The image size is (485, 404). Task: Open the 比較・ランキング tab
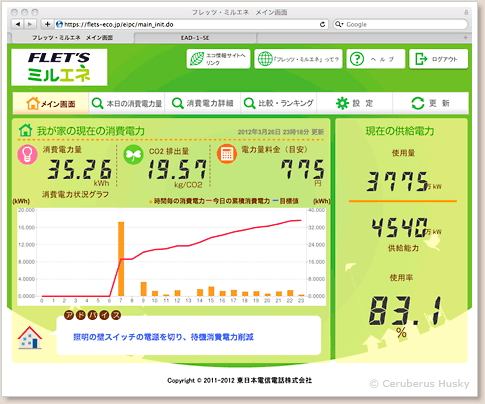click(x=279, y=103)
